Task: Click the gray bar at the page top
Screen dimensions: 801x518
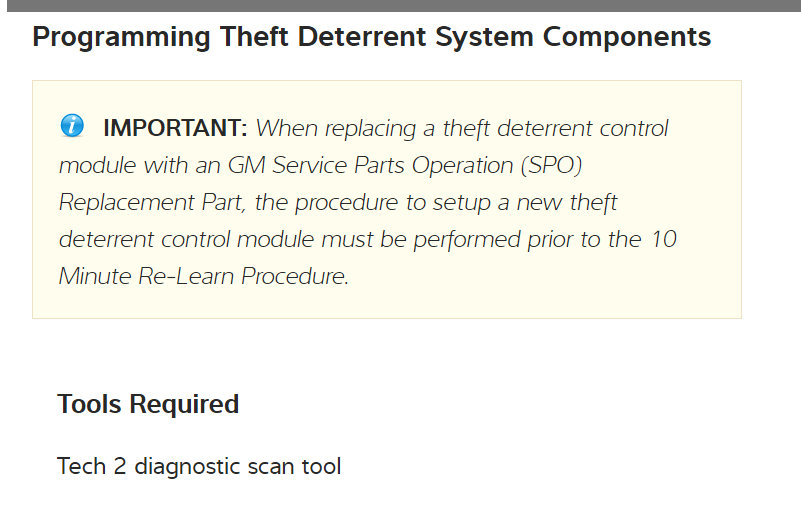Action: (x=400, y=5)
